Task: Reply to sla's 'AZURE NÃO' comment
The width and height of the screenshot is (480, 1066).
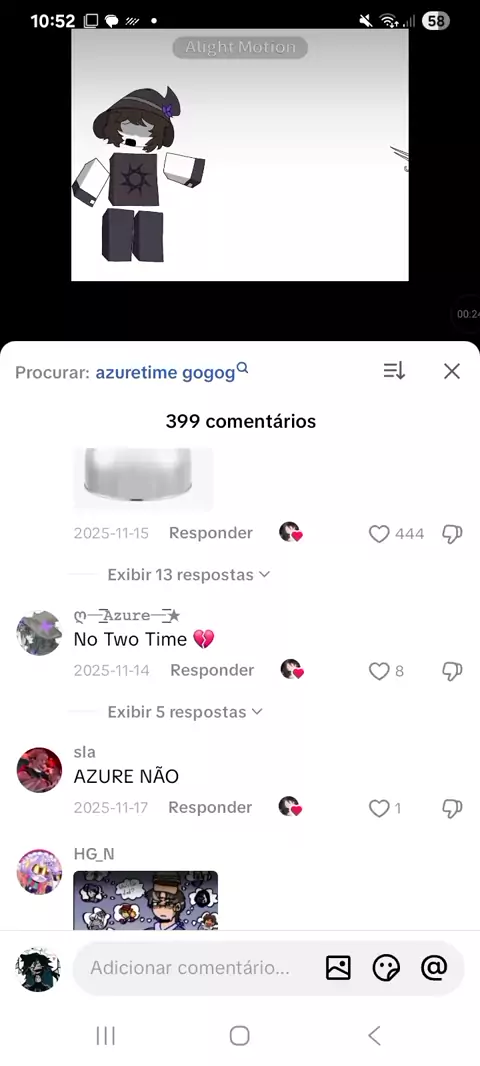Action: tap(210, 807)
